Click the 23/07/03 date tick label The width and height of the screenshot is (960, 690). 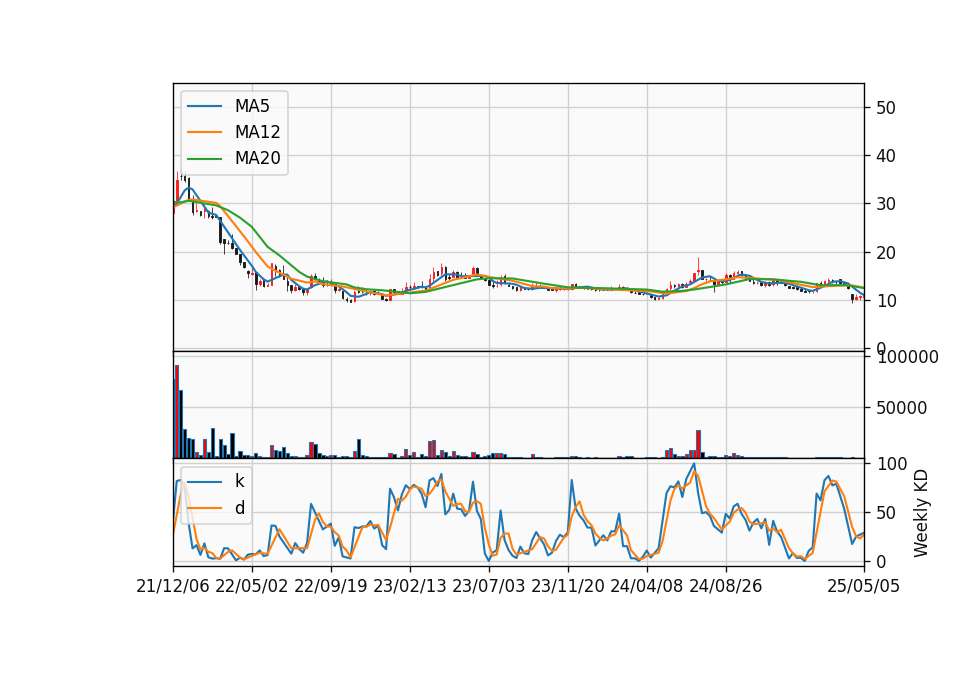[489, 586]
